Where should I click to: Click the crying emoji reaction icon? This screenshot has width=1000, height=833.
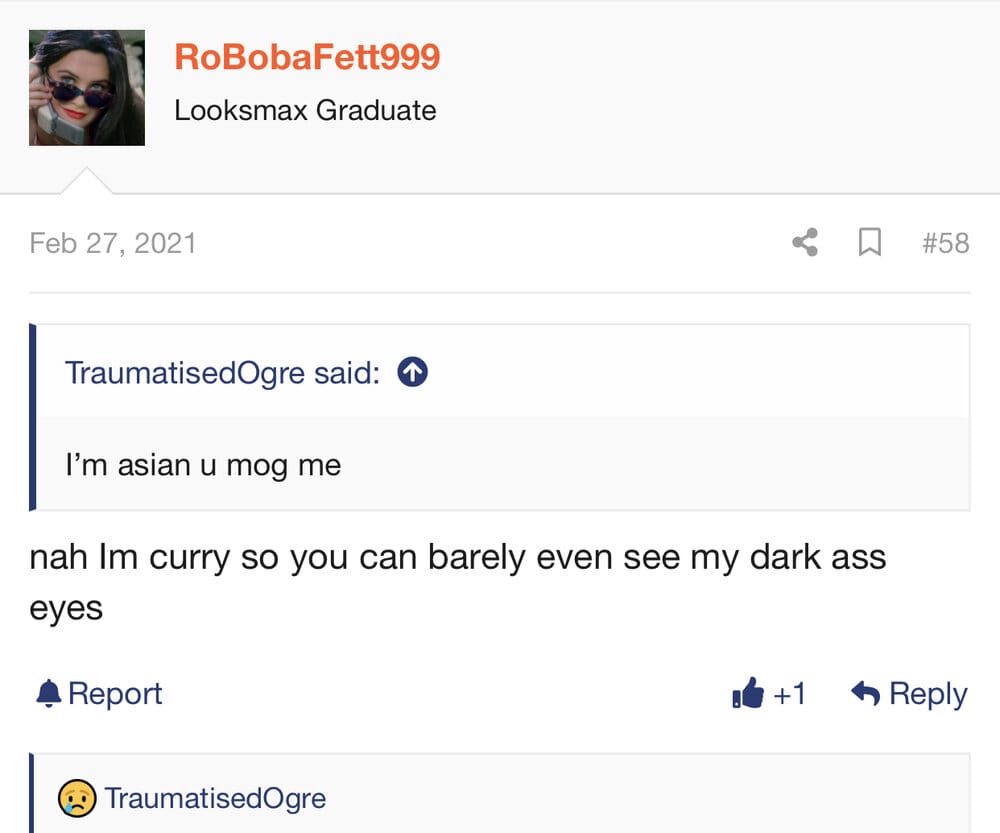77,798
